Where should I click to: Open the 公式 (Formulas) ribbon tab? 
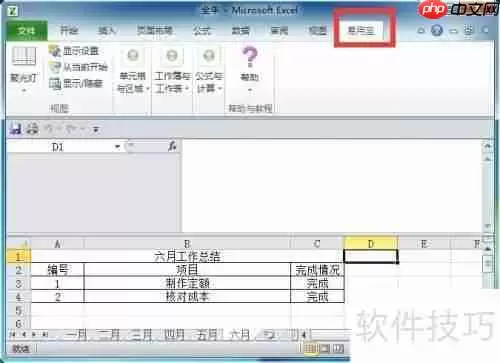coord(202,31)
